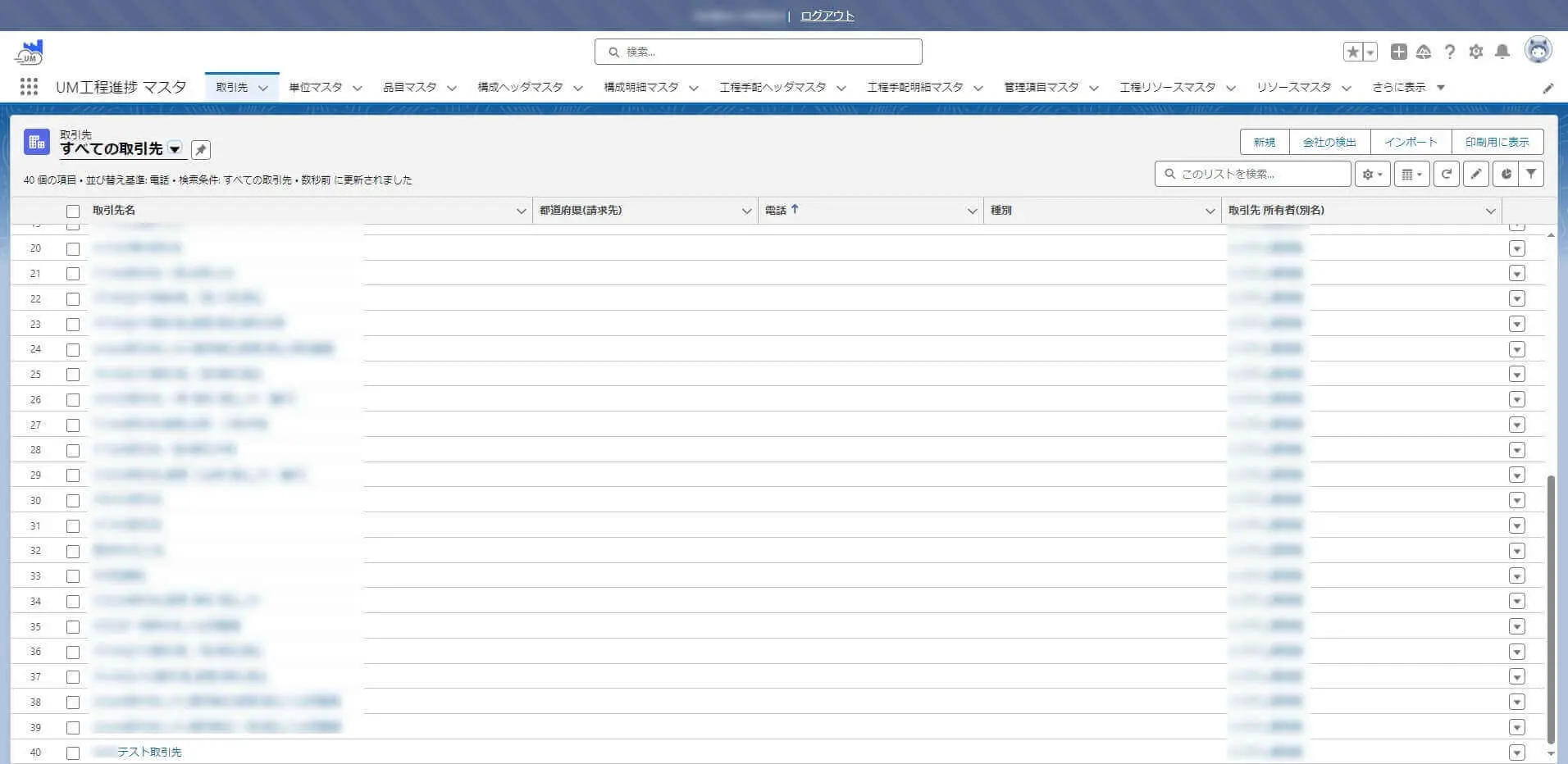Show charts using the pie chart icon
The image size is (1568, 764).
click(x=1506, y=174)
